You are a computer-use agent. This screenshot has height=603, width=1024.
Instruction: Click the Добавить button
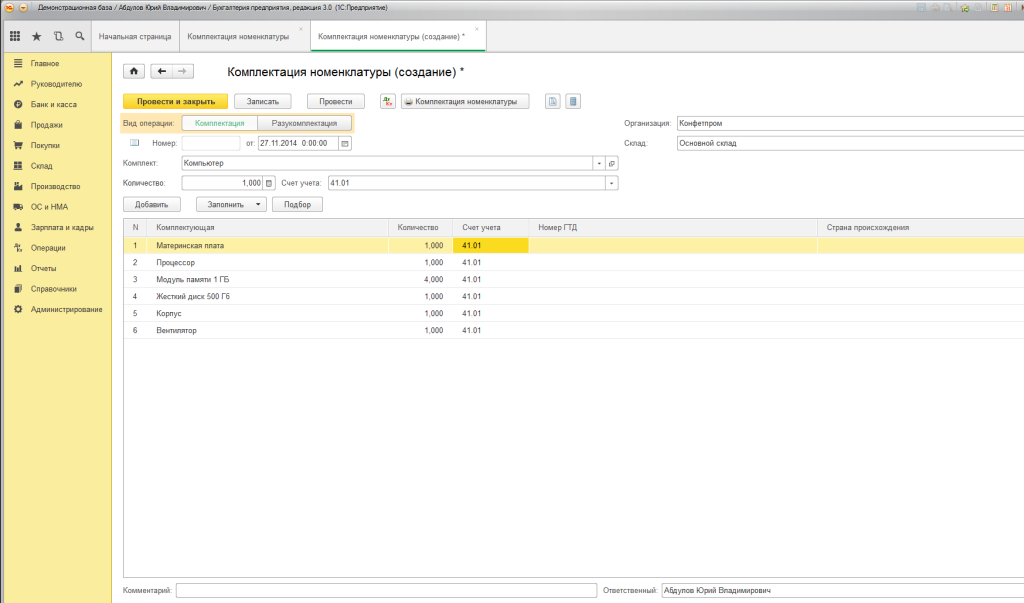coord(152,204)
